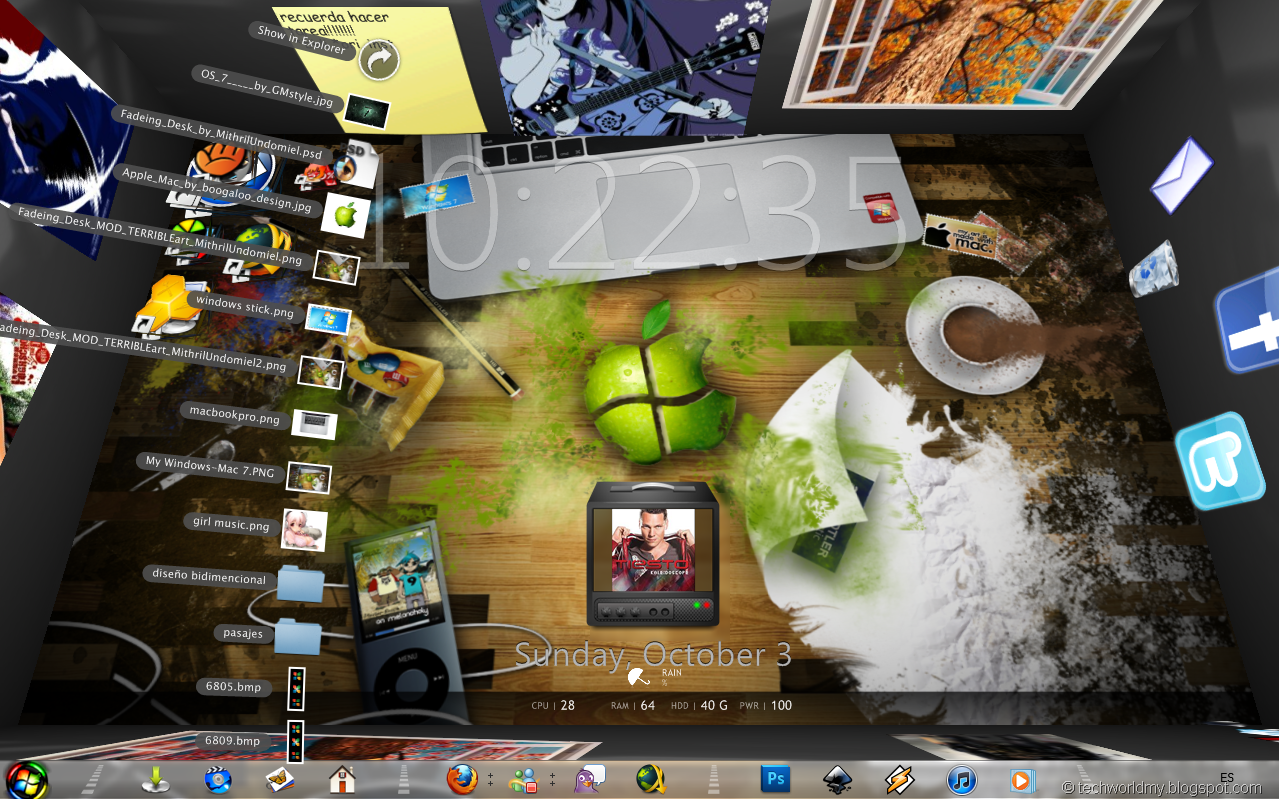Click the PWR 100 meter
The width and height of the screenshot is (1279, 799).
(x=765, y=705)
